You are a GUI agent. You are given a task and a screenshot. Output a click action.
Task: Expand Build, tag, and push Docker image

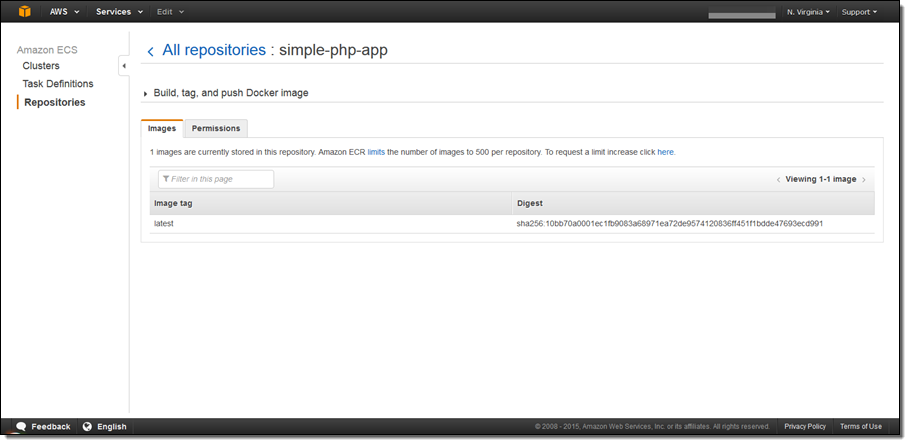146,93
